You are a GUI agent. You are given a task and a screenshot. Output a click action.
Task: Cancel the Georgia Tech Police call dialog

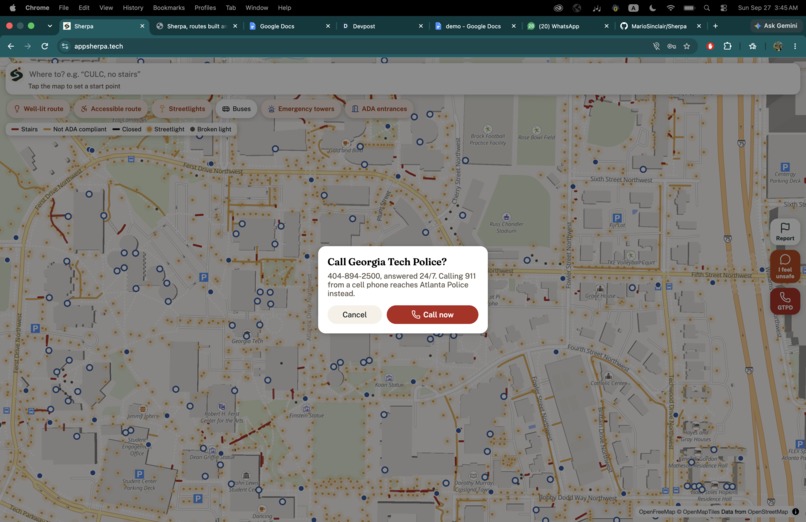(x=354, y=314)
